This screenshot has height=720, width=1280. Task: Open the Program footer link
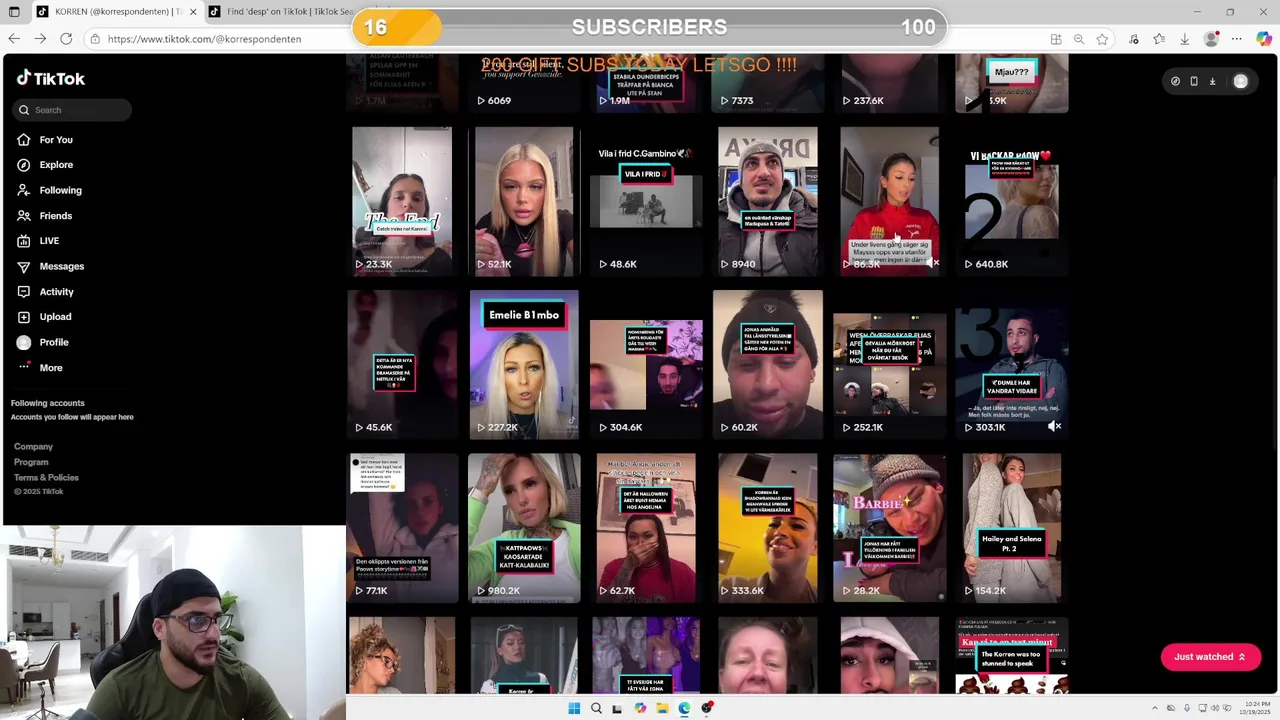[x=31, y=462]
